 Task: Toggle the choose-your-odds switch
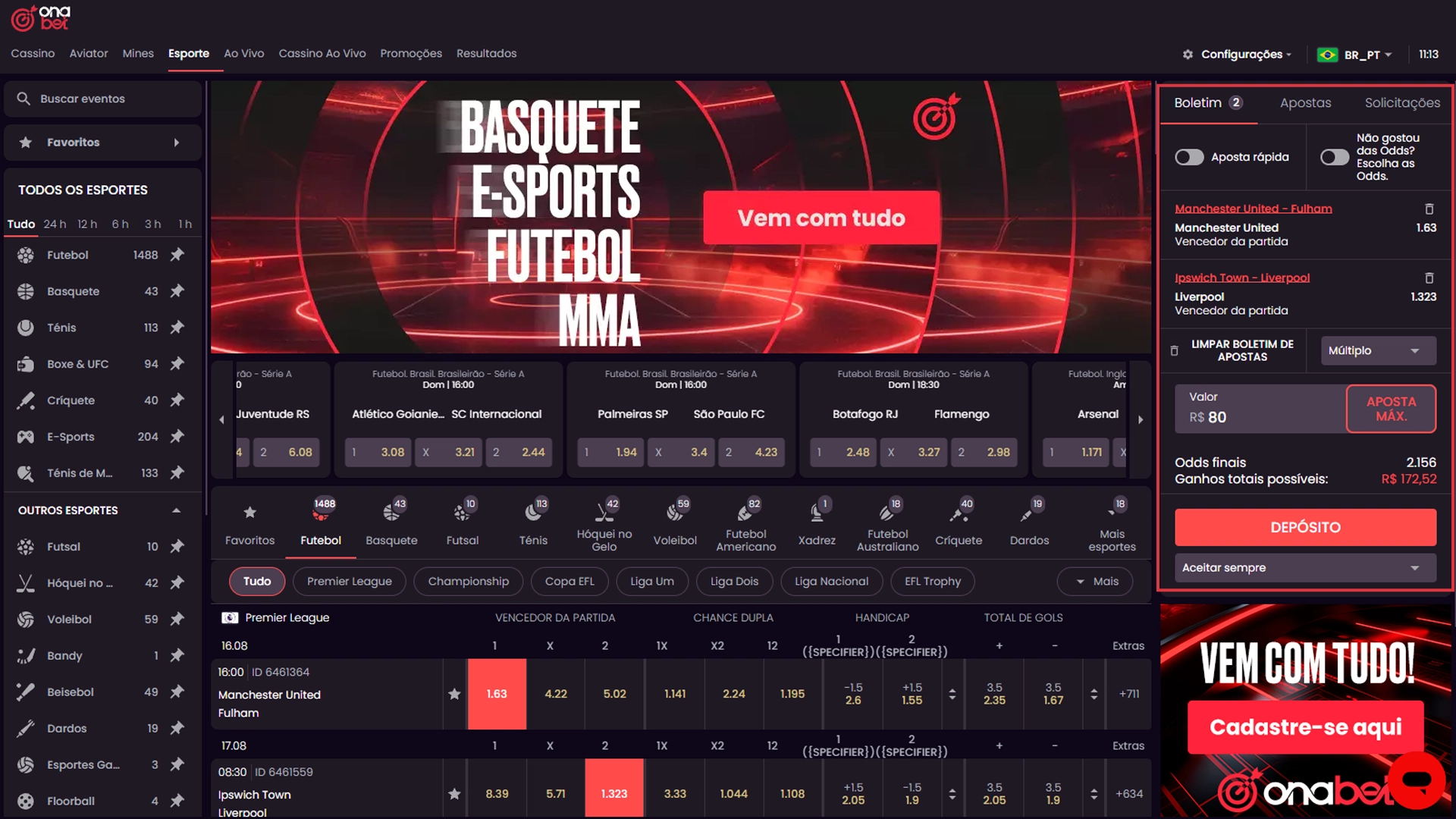[x=1335, y=157]
